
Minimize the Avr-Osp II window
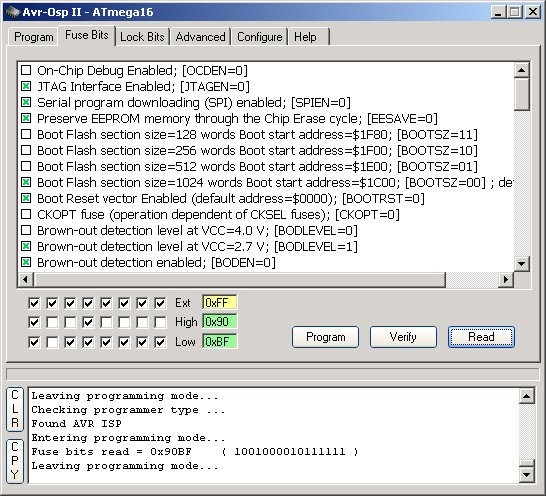coord(498,12)
